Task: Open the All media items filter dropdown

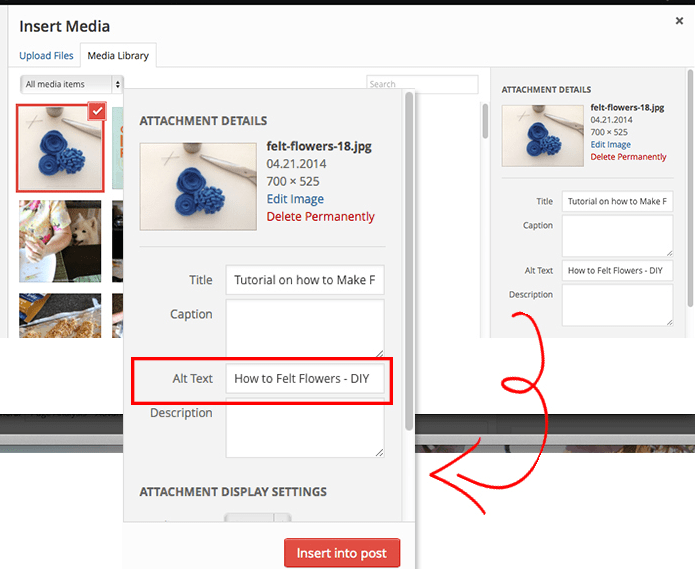Action: click(72, 84)
